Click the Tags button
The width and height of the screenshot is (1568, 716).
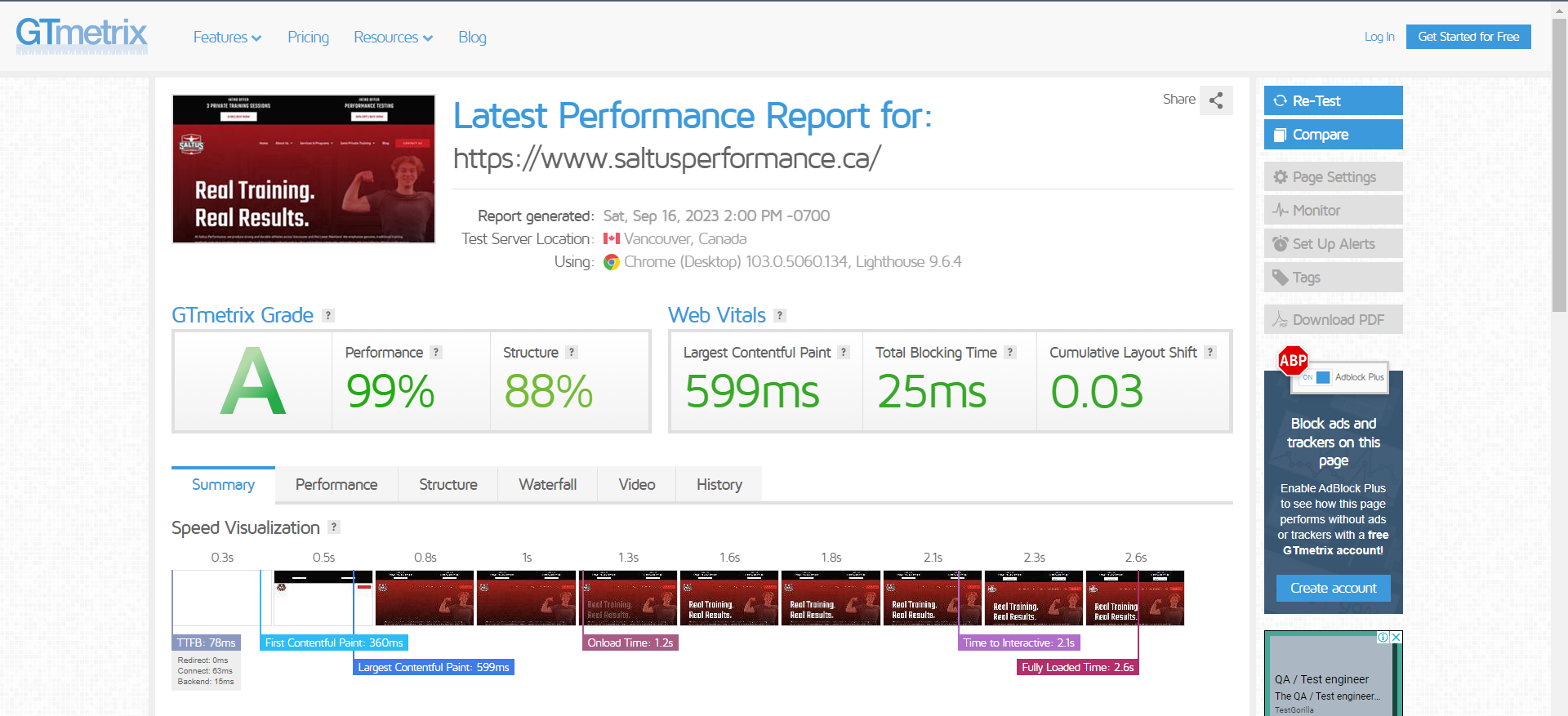click(1333, 278)
